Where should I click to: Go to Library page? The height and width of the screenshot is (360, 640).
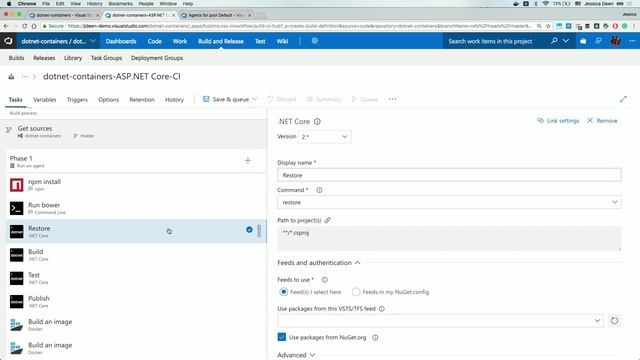click(73, 58)
